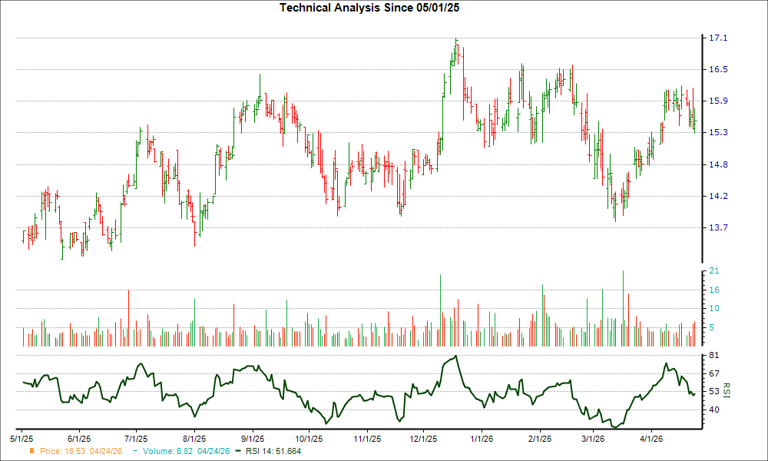This screenshot has height=461, width=768.
Task: Click the 12/1/25 date label
Action: click(x=424, y=438)
